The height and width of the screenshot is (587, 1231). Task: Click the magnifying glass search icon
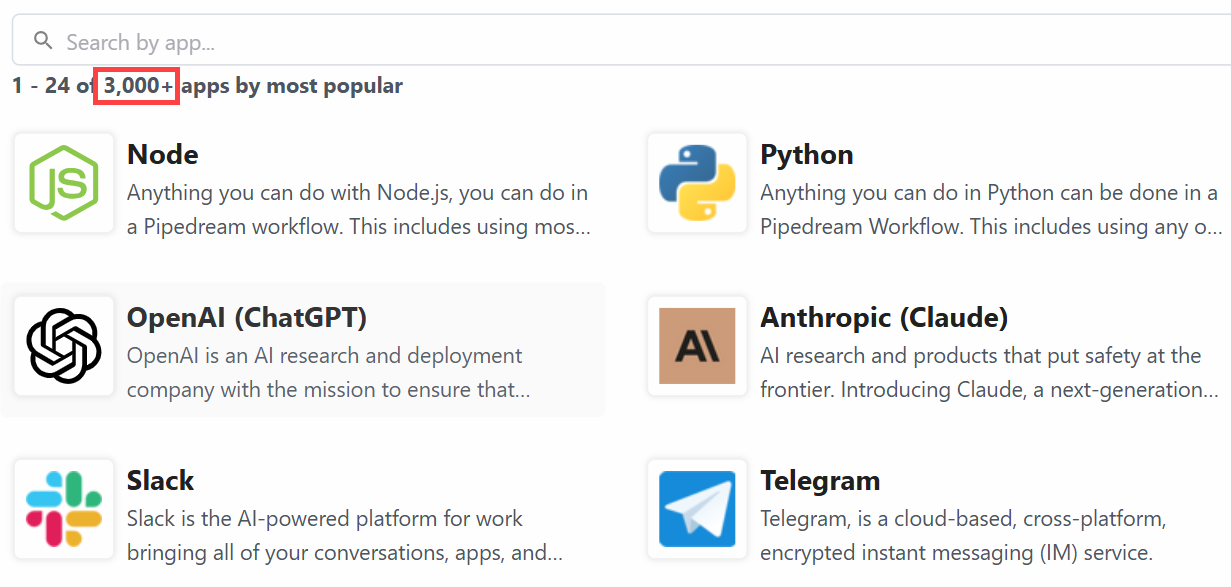point(43,41)
